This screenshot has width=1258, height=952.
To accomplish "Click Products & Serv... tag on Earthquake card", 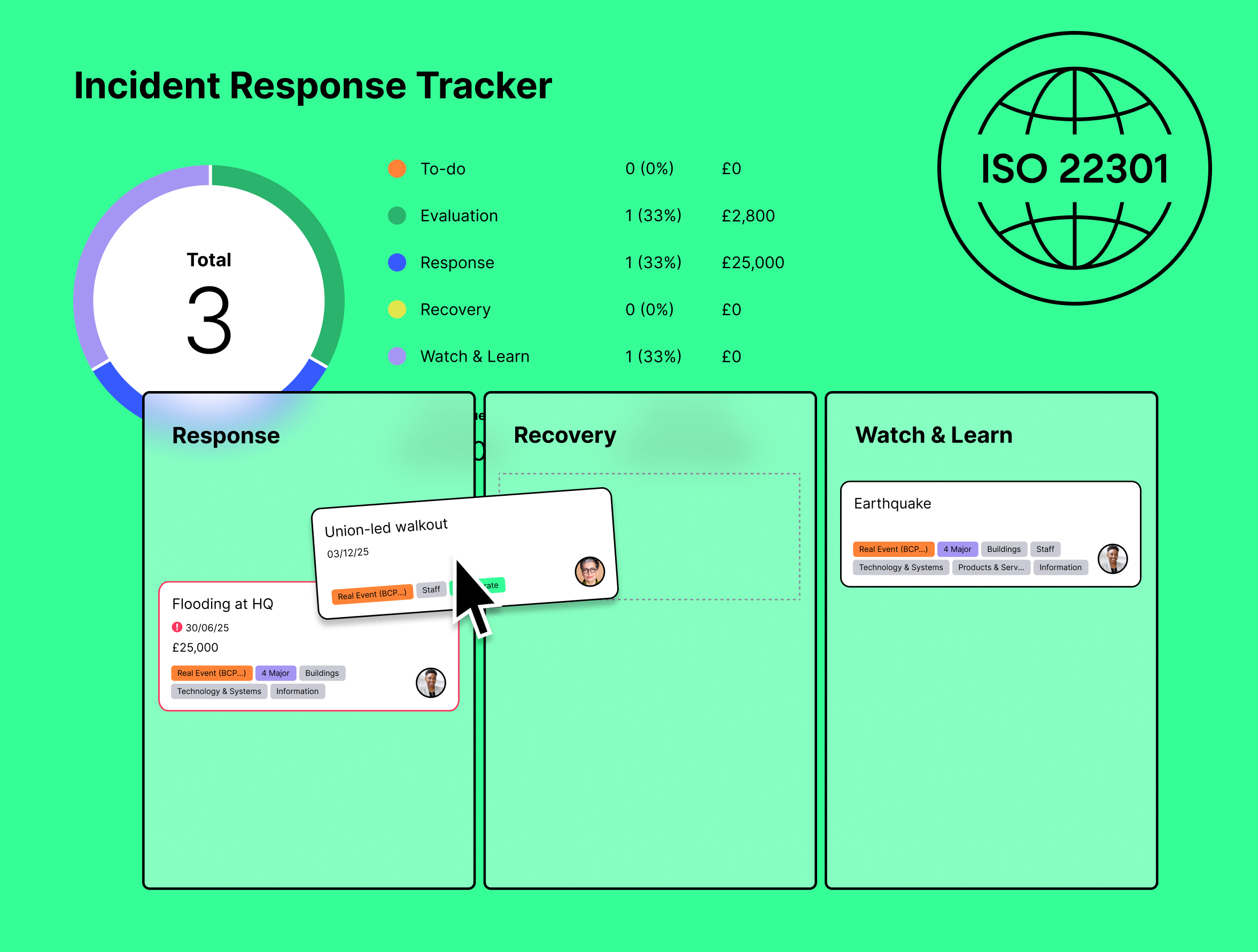I will click(x=991, y=567).
